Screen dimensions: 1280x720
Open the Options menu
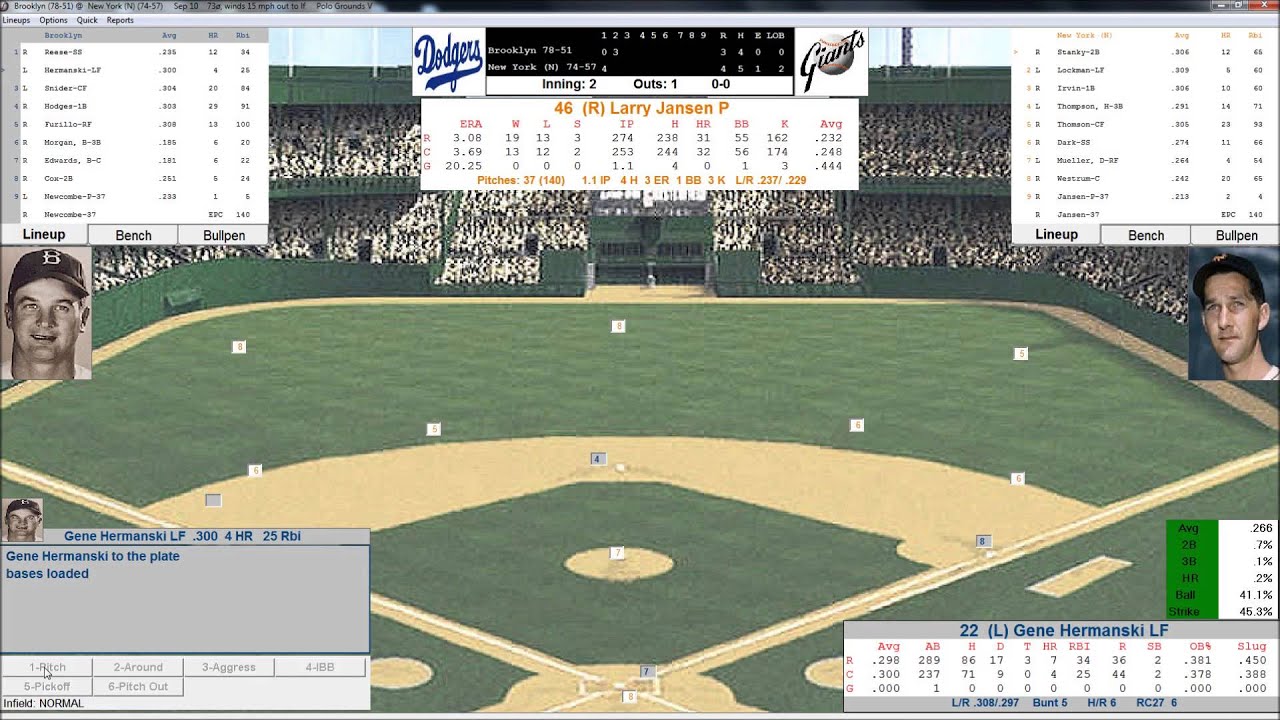(53, 20)
